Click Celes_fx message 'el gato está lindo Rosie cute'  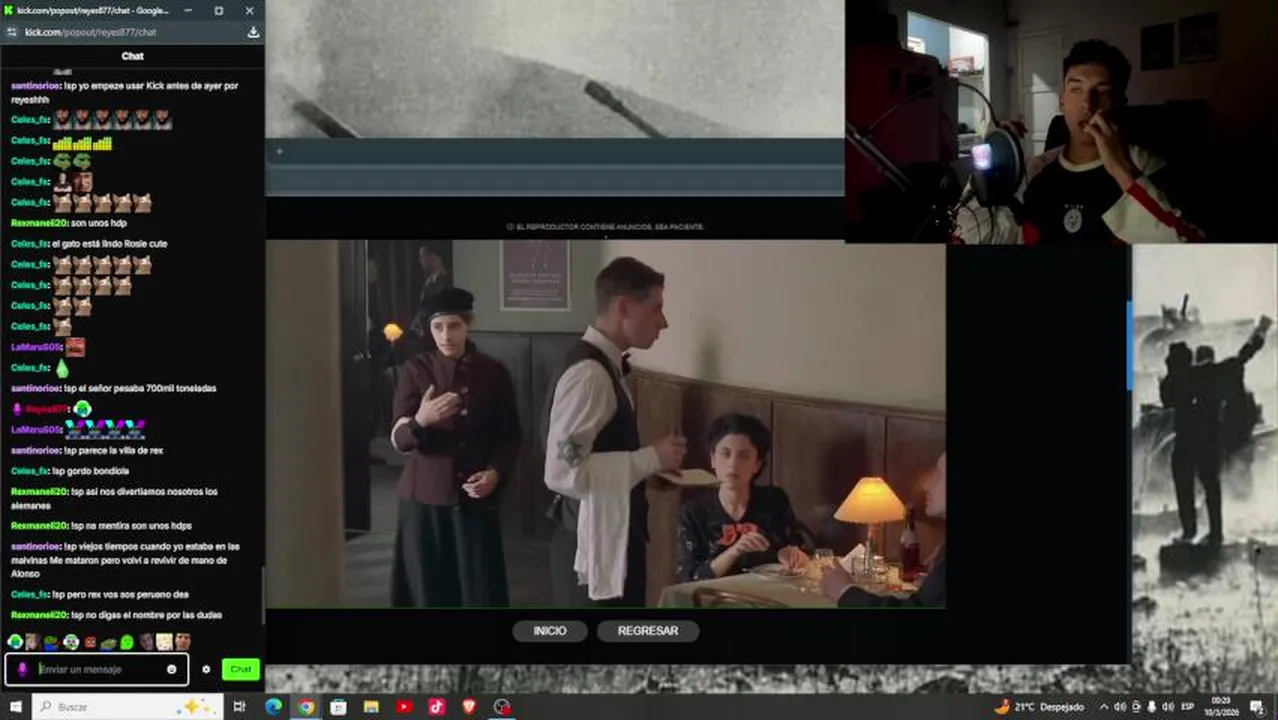click(x=109, y=244)
